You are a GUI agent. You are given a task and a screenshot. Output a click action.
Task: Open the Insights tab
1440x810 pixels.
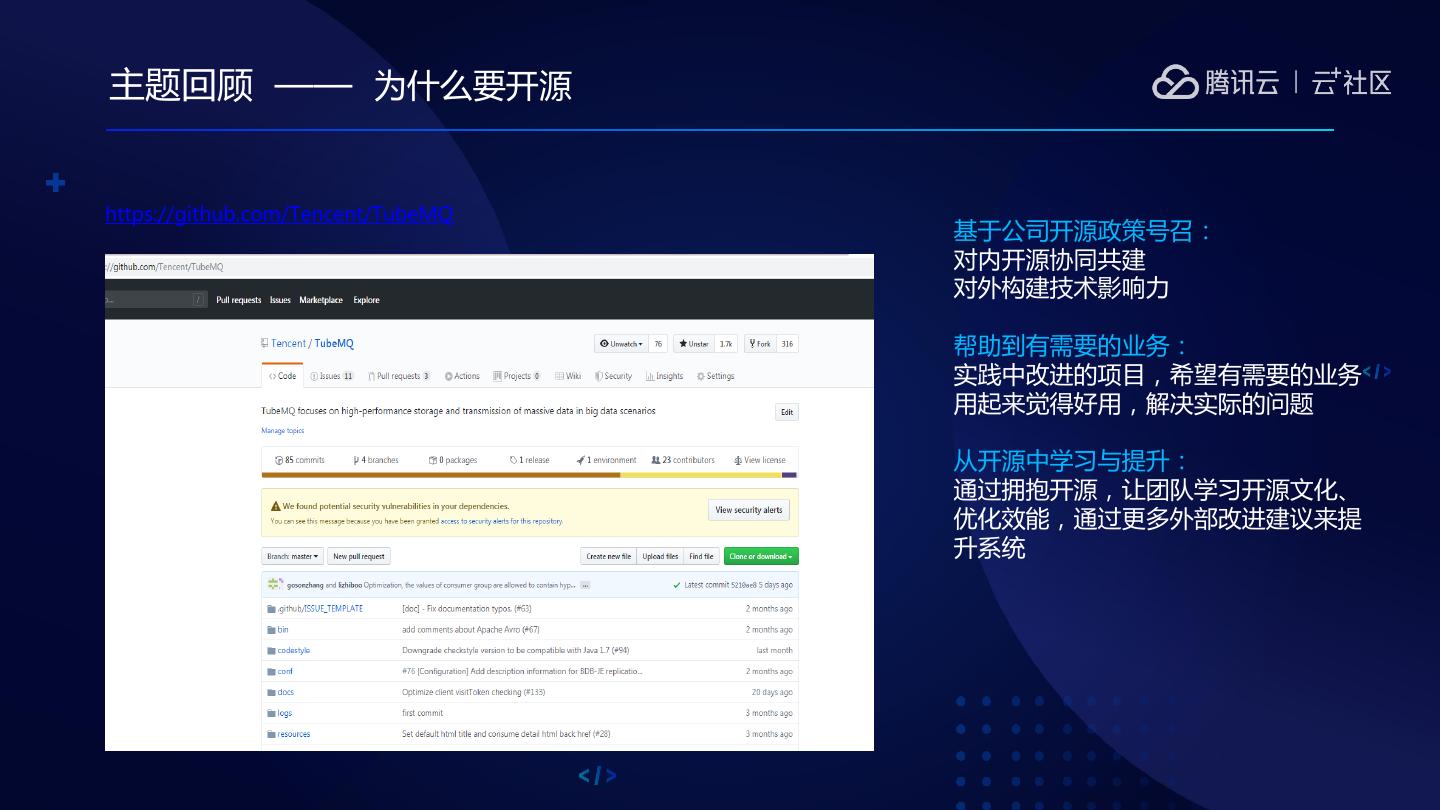click(664, 377)
